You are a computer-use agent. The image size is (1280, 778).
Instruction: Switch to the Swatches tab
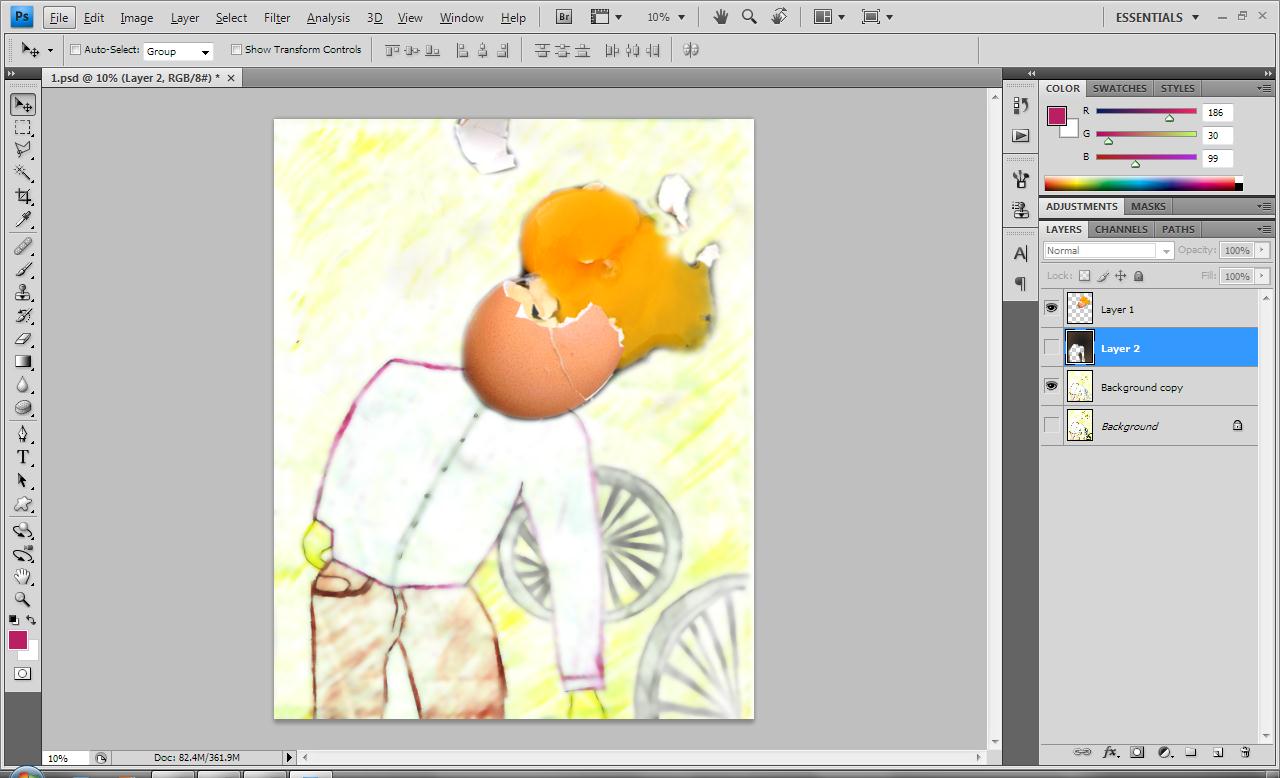[x=1119, y=88]
